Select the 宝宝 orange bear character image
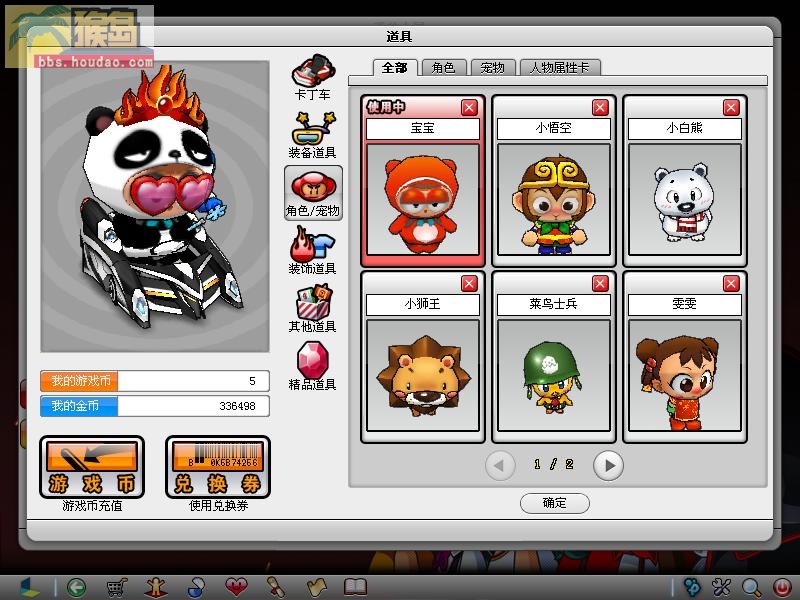800x600 pixels. [423, 199]
